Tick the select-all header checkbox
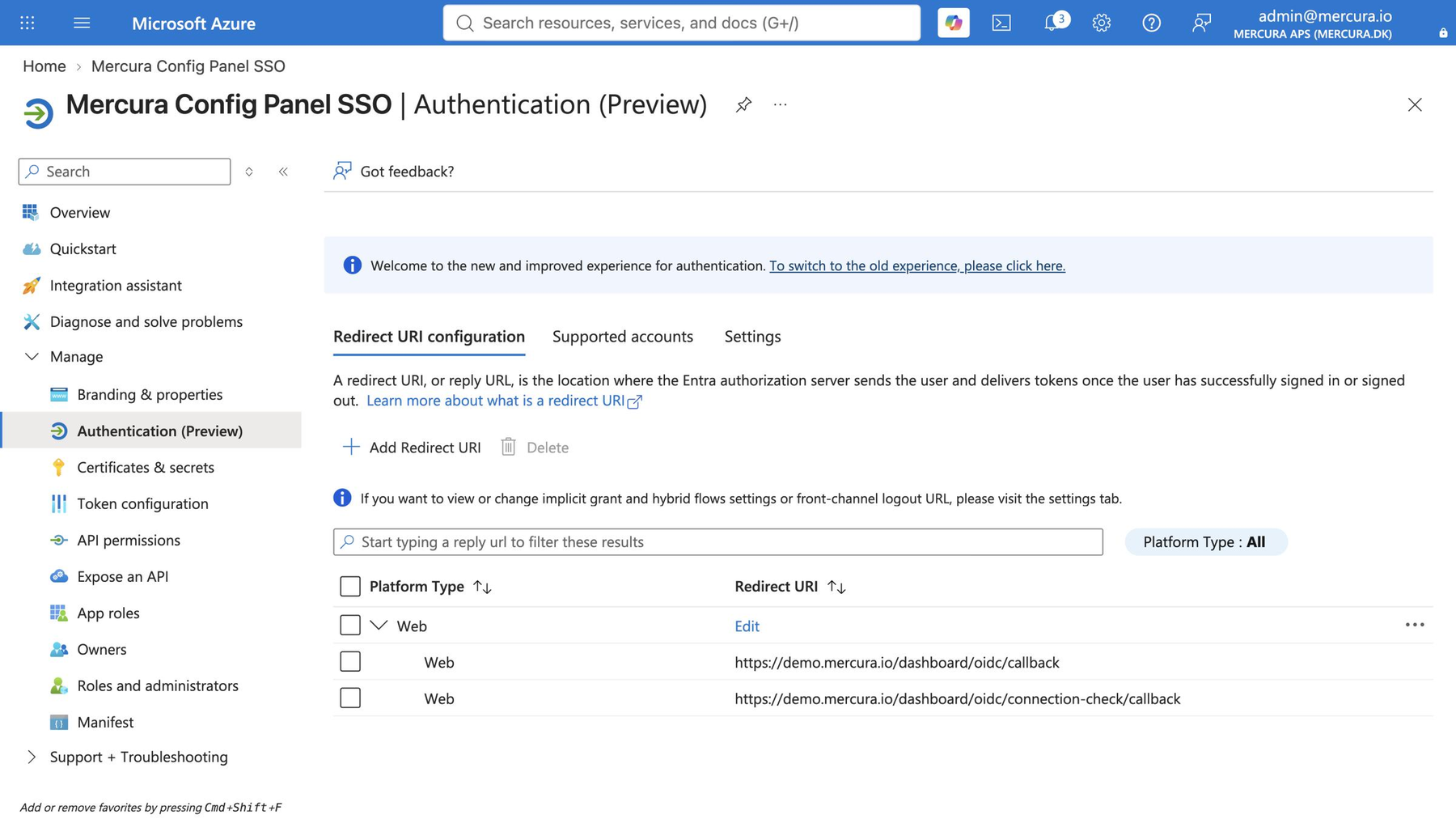This screenshot has height=819, width=1456. tap(350, 586)
